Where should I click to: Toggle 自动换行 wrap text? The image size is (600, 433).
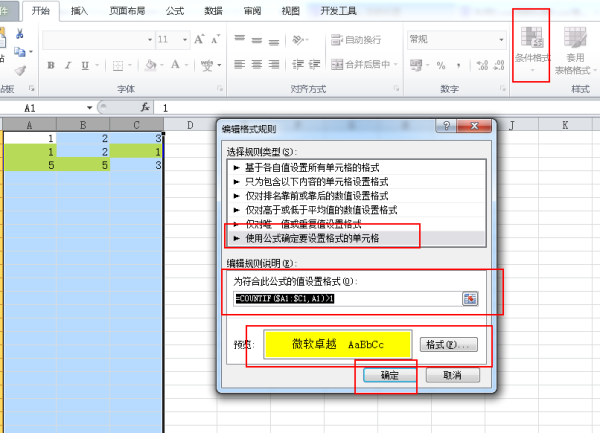356,39
